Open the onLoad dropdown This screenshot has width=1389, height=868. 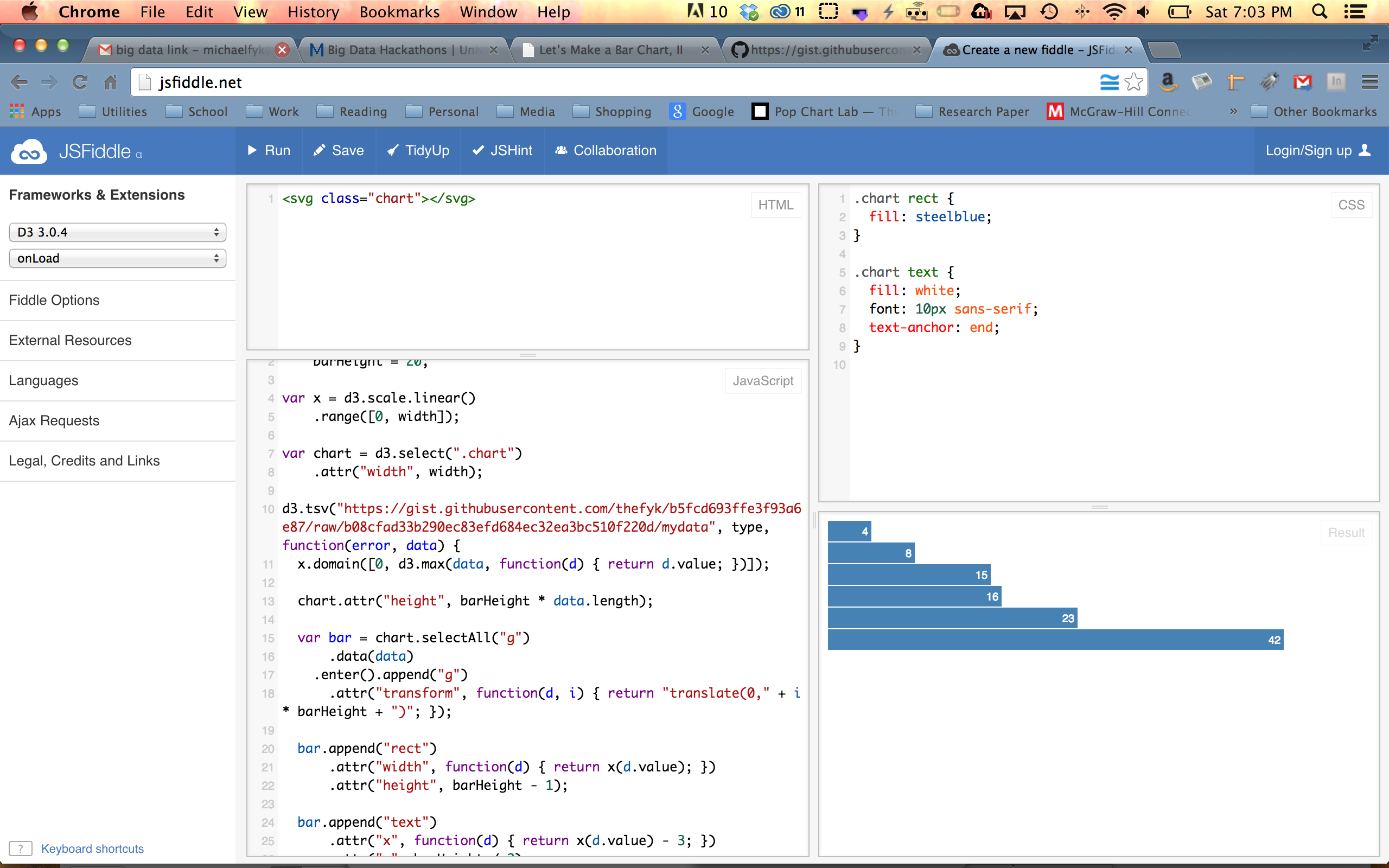tap(118, 258)
